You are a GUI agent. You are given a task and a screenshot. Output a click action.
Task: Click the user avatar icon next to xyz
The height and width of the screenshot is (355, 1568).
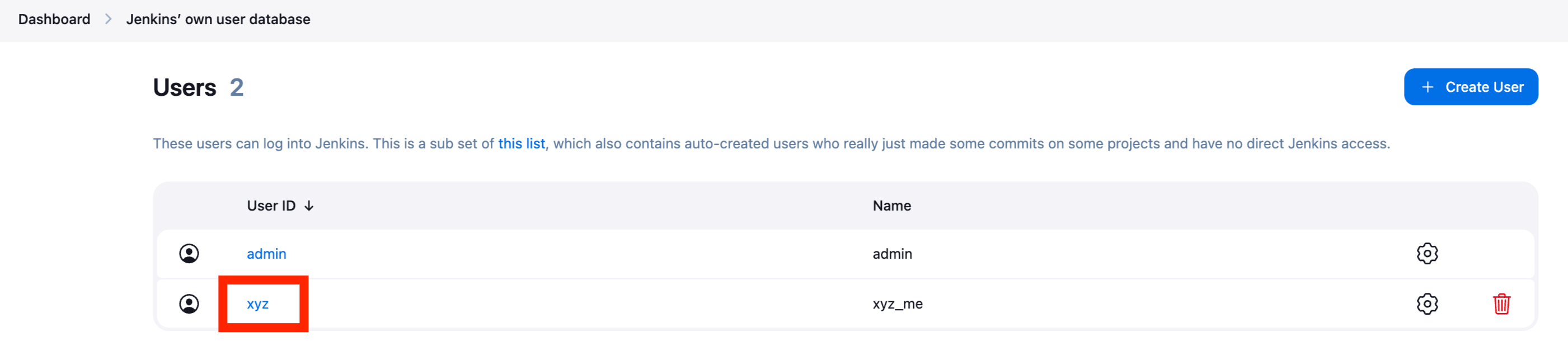189,303
